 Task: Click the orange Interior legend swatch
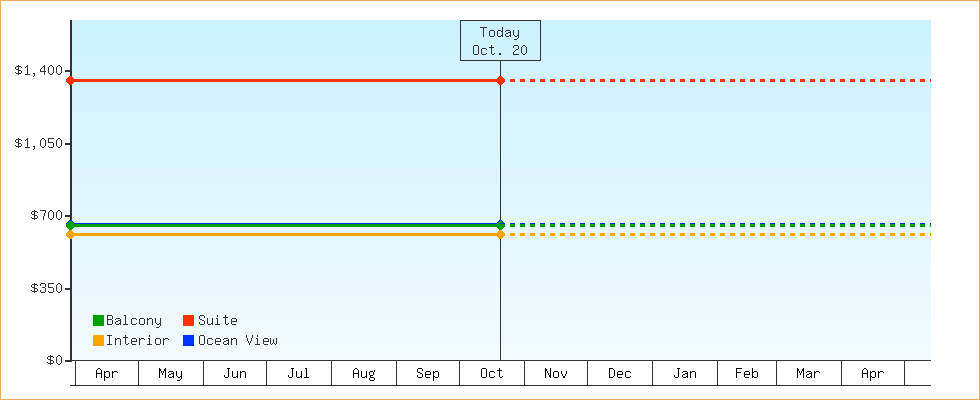click(98, 341)
